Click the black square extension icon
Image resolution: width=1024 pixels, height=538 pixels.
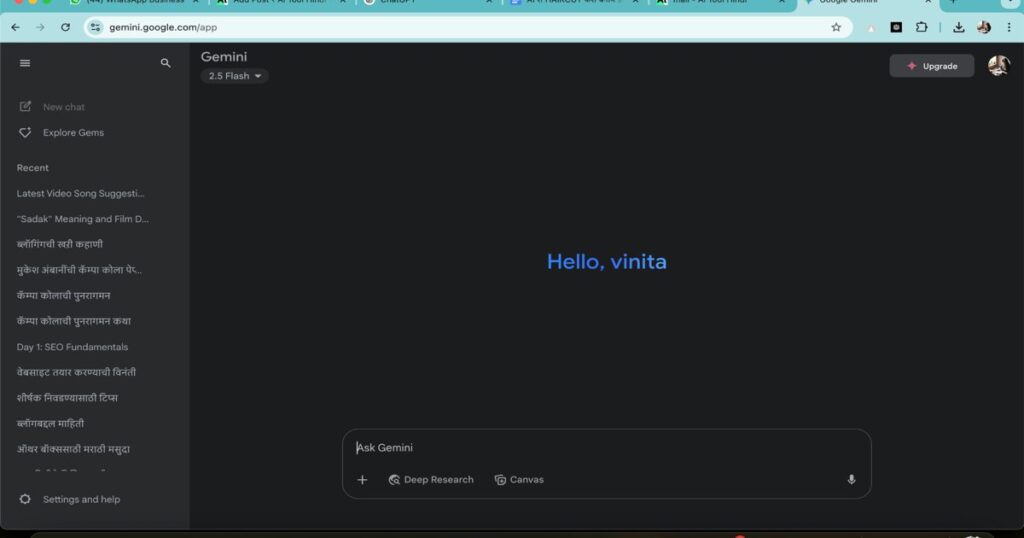(x=896, y=27)
